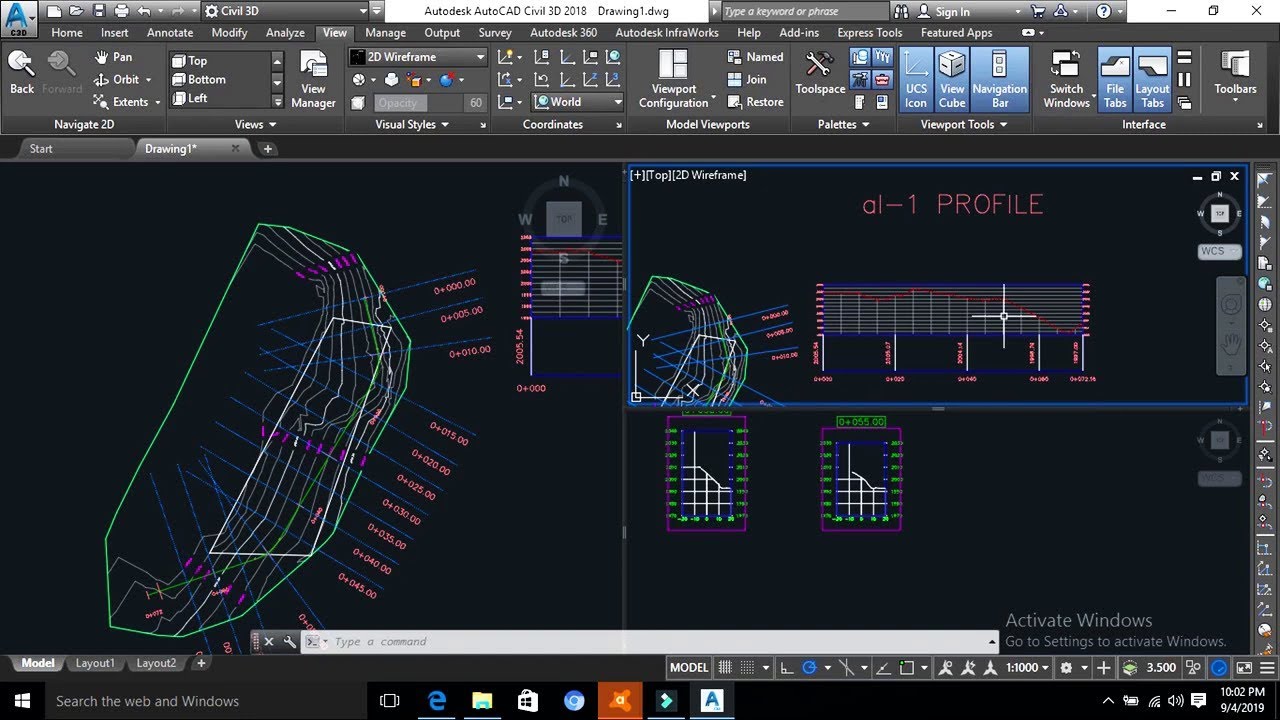
Task: Toggle Hardware Acceleration blue circle icon
Action: [x=1220, y=667]
